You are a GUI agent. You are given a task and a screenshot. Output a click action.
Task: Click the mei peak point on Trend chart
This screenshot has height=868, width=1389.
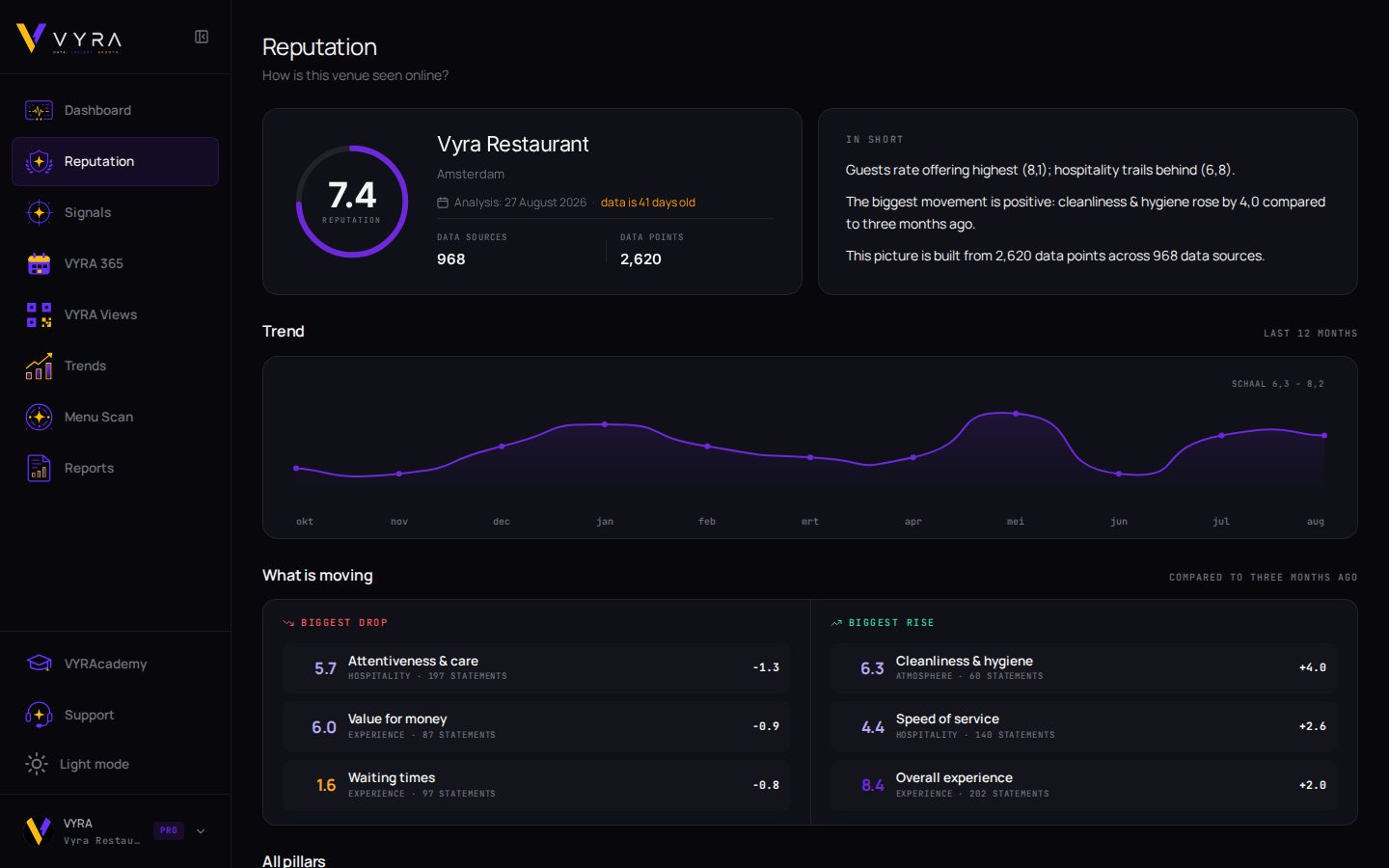(1016, 414)
